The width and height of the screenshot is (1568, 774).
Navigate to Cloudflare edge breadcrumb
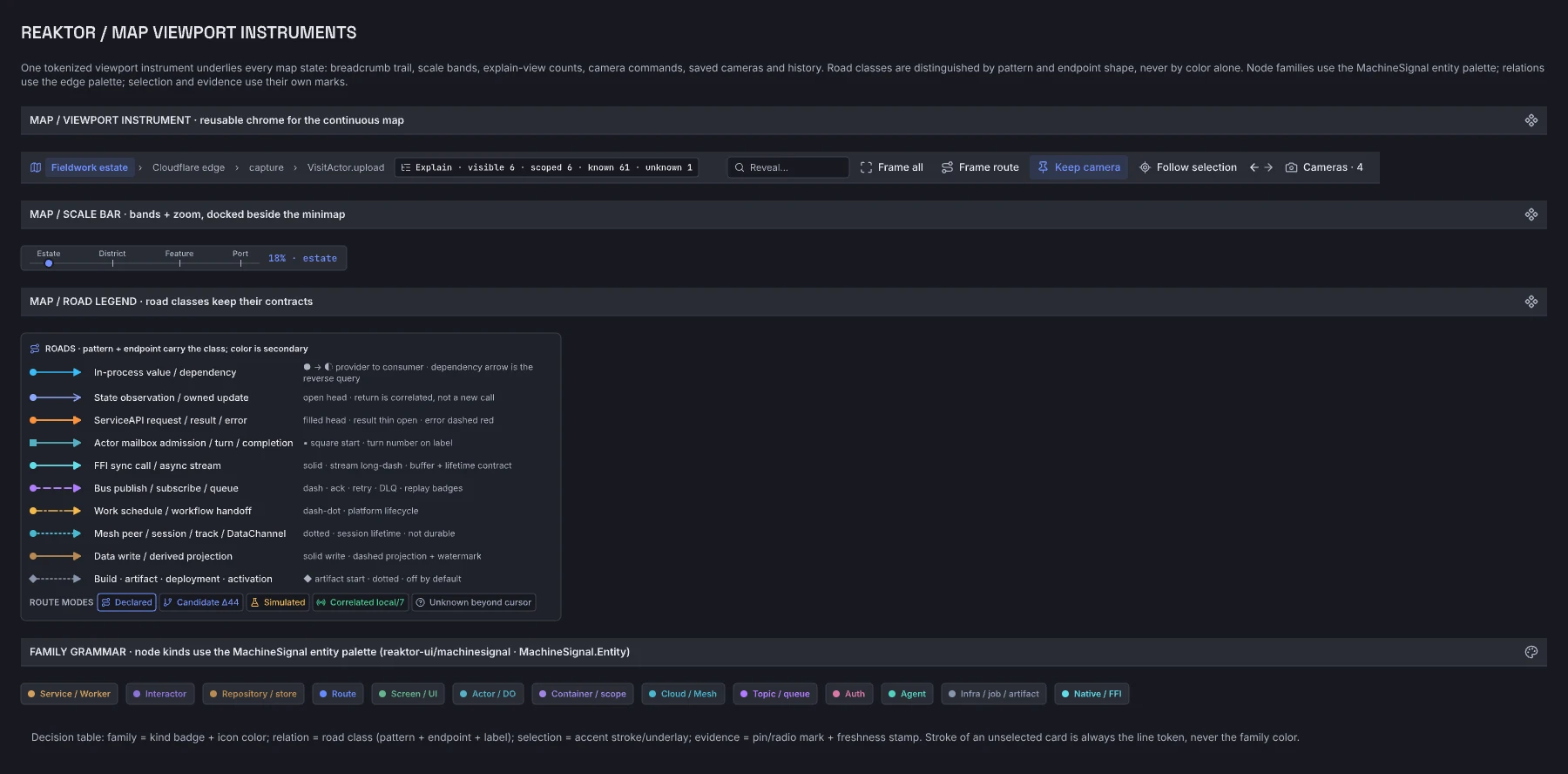[x=188, y=167]
